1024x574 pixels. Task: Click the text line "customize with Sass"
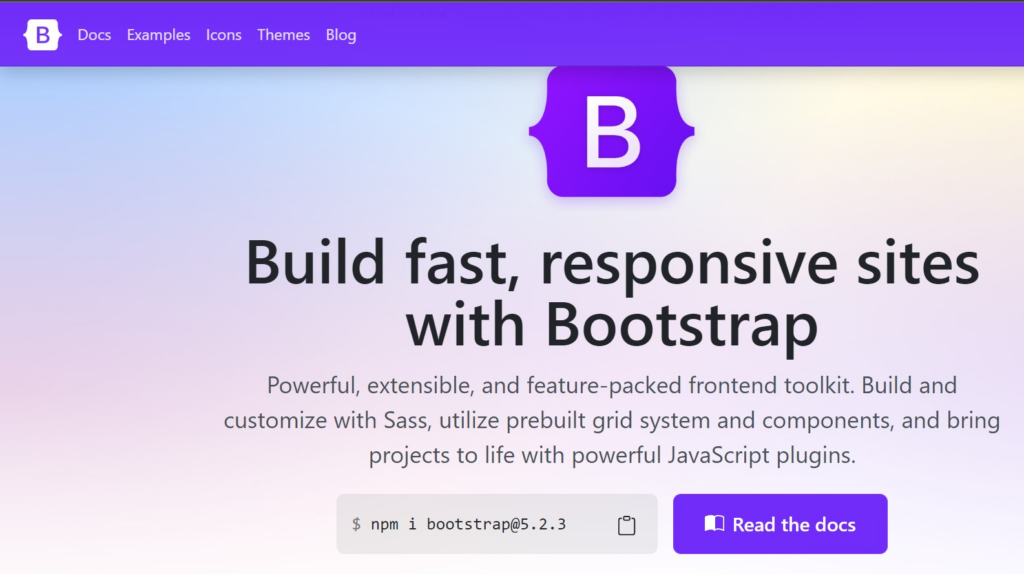coord(612,420)
